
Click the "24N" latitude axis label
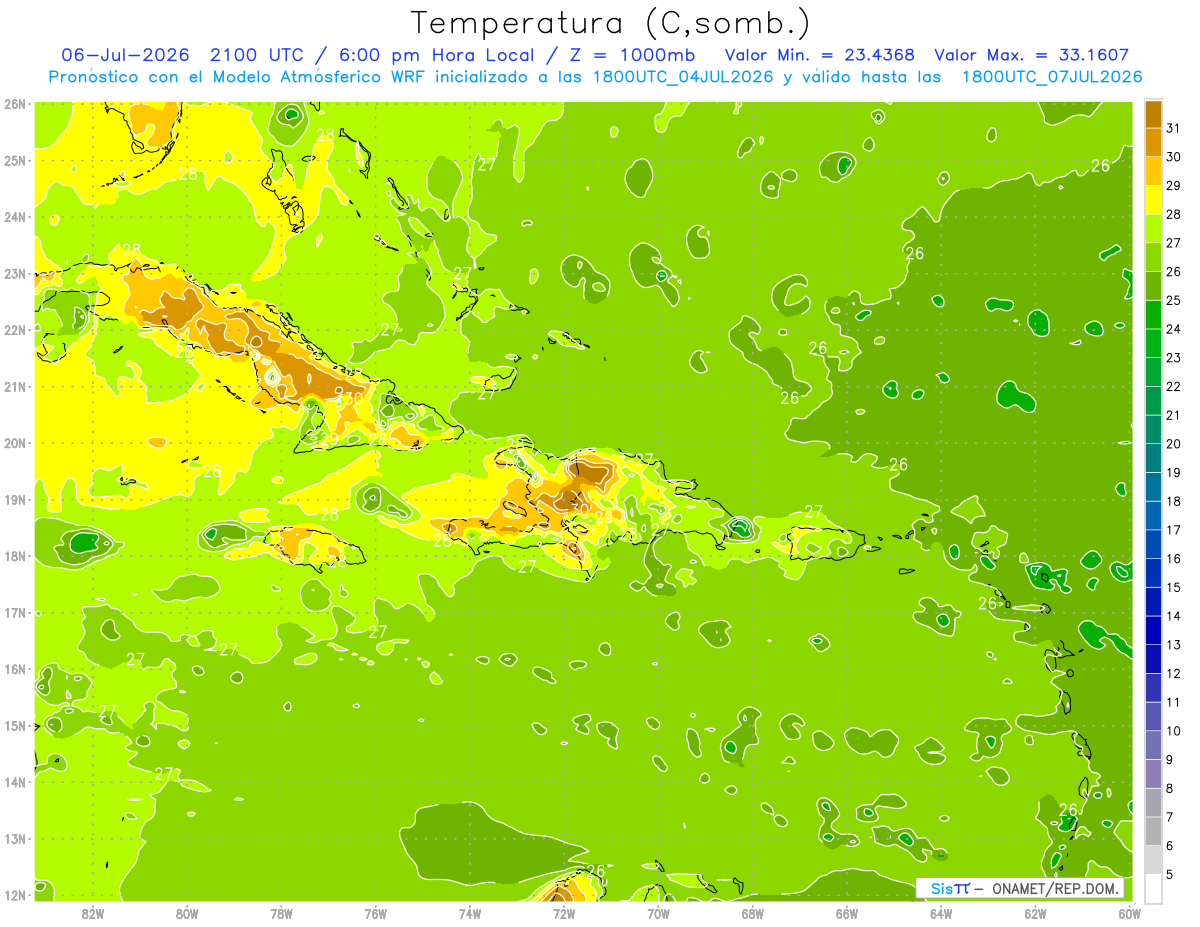click(14, 217)
